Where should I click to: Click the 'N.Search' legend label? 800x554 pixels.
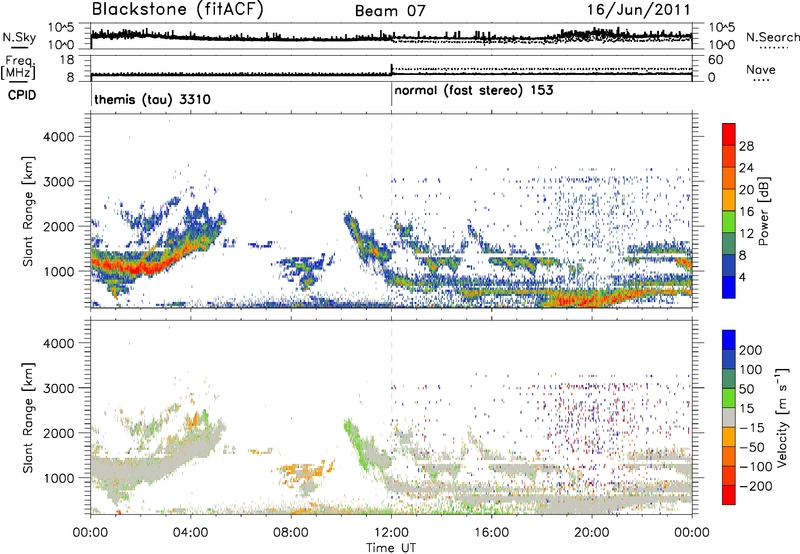click(x=772, y=37)
